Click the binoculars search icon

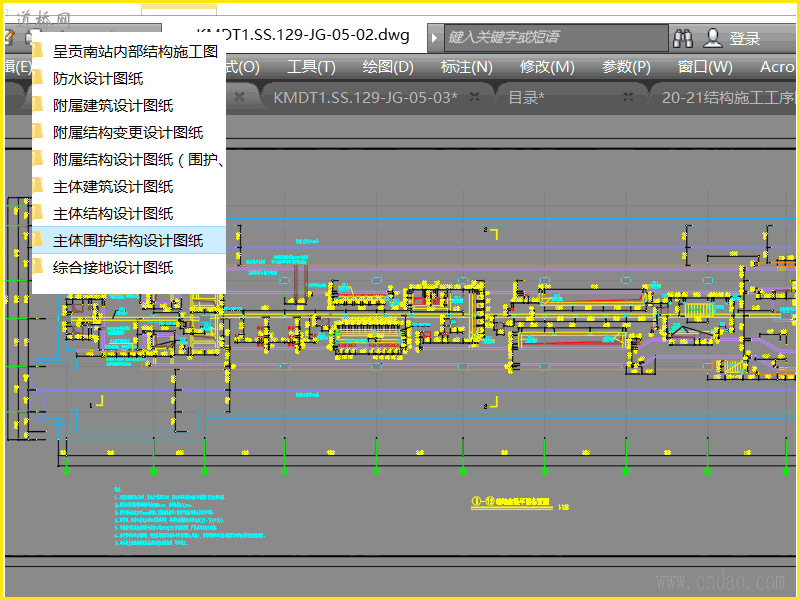683,38
